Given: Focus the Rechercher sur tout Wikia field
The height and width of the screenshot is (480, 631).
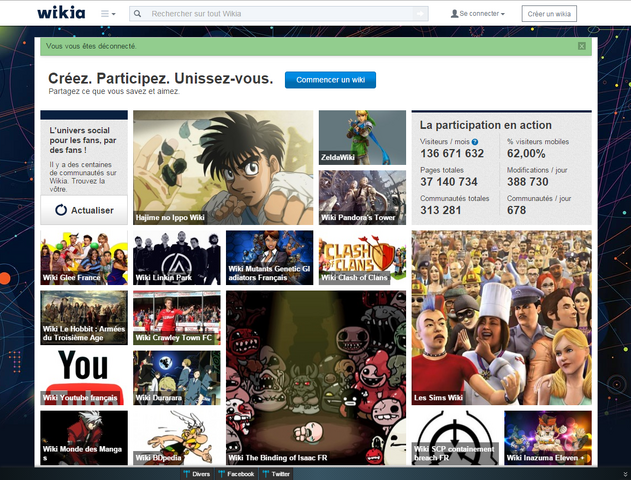Looking at the screenshot, I should 278,14.
